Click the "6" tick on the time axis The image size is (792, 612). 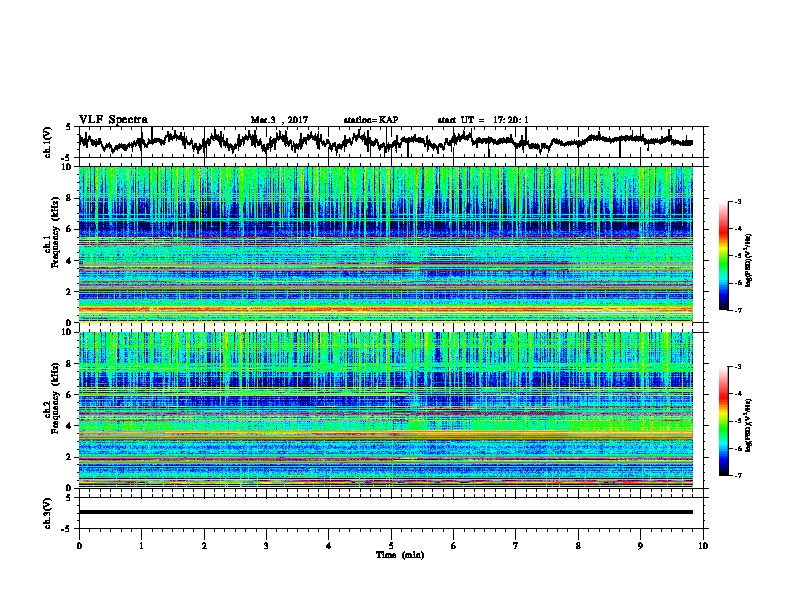coord(454,546)
